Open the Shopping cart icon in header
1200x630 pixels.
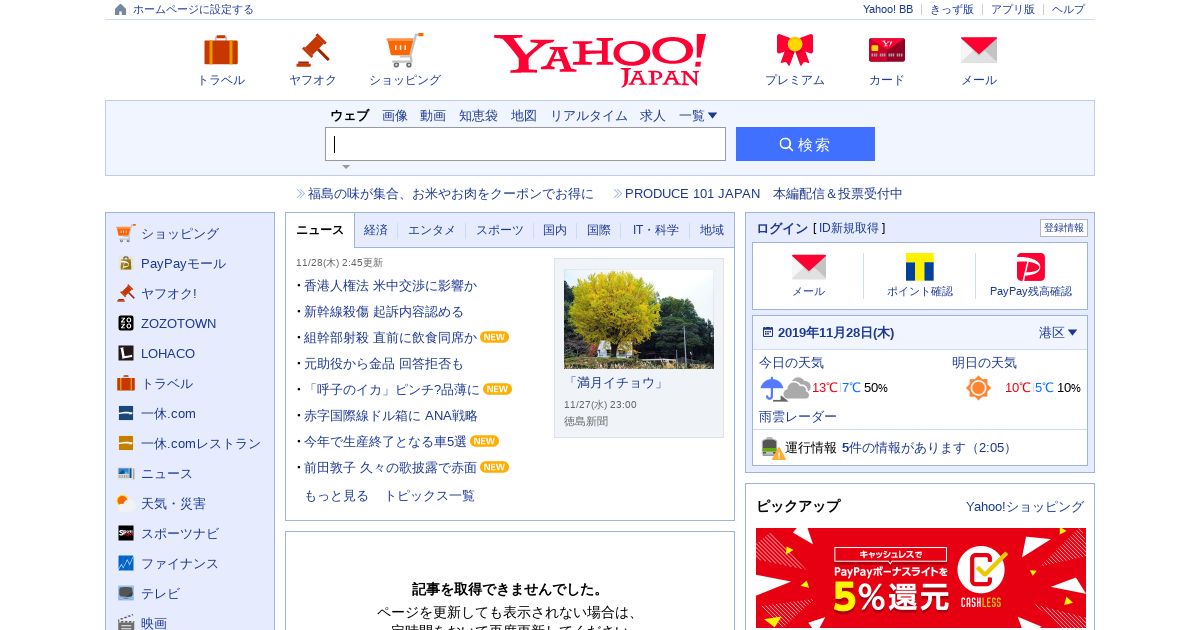click(405, 50)
